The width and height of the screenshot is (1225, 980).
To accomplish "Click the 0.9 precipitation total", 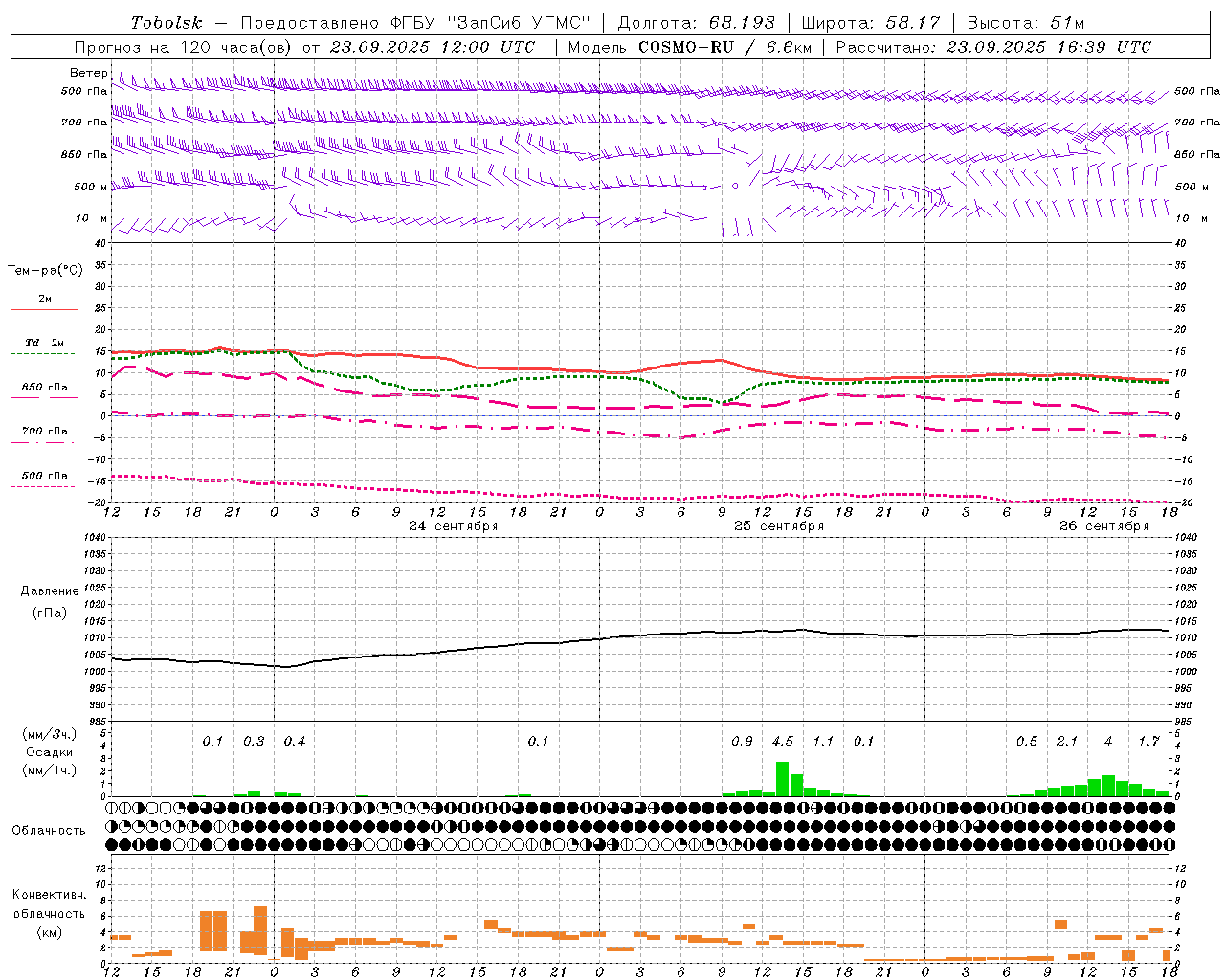I will point(742,741).
